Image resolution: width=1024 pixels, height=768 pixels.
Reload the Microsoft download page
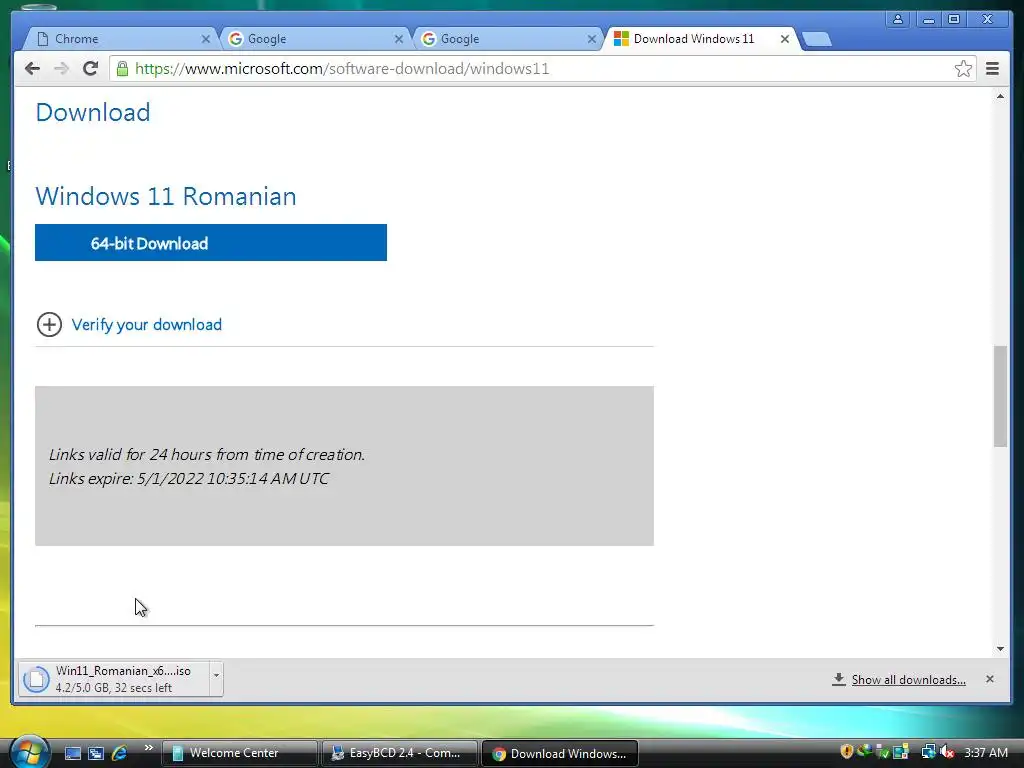click(x=90, y=69)
